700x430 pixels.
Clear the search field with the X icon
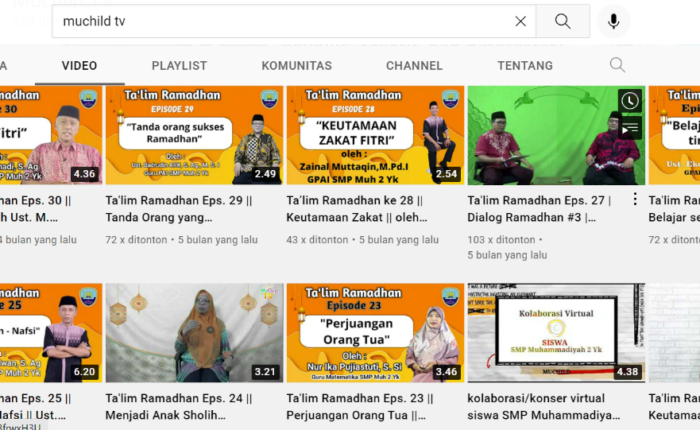520,21
